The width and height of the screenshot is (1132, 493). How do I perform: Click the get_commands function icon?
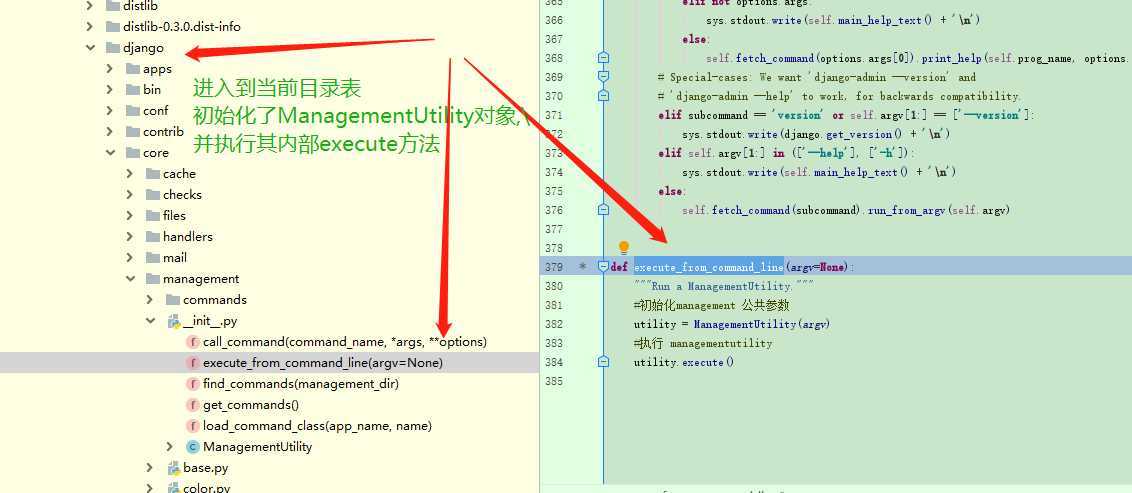pyautogui.click(x=193, y=404)
